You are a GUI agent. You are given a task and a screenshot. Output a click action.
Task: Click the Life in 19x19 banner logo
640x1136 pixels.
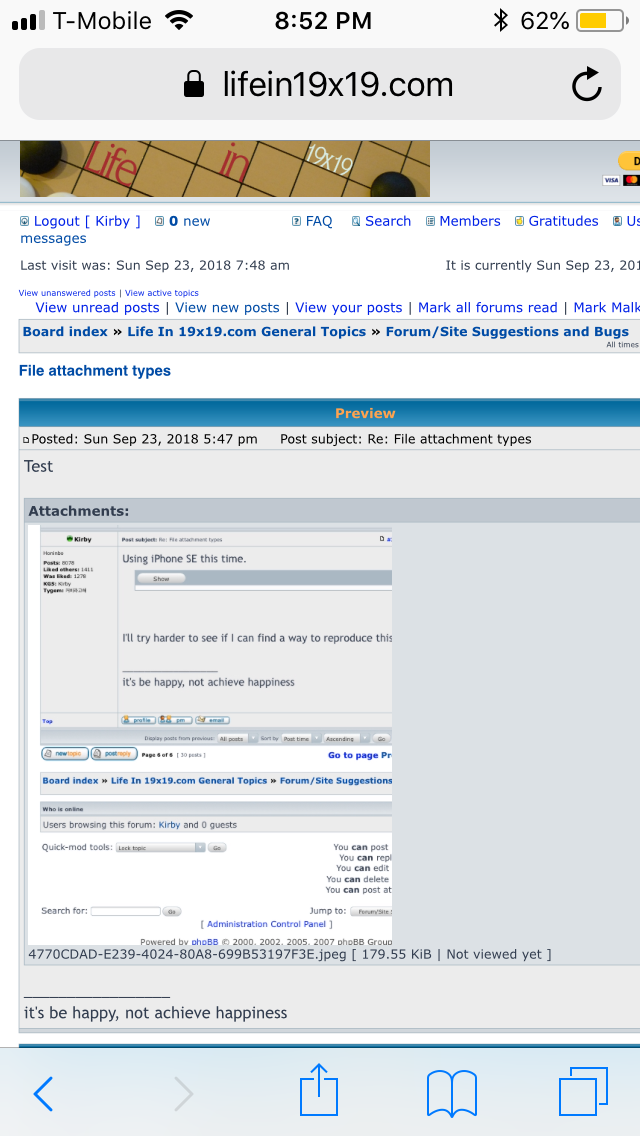[x=224, y=169]
